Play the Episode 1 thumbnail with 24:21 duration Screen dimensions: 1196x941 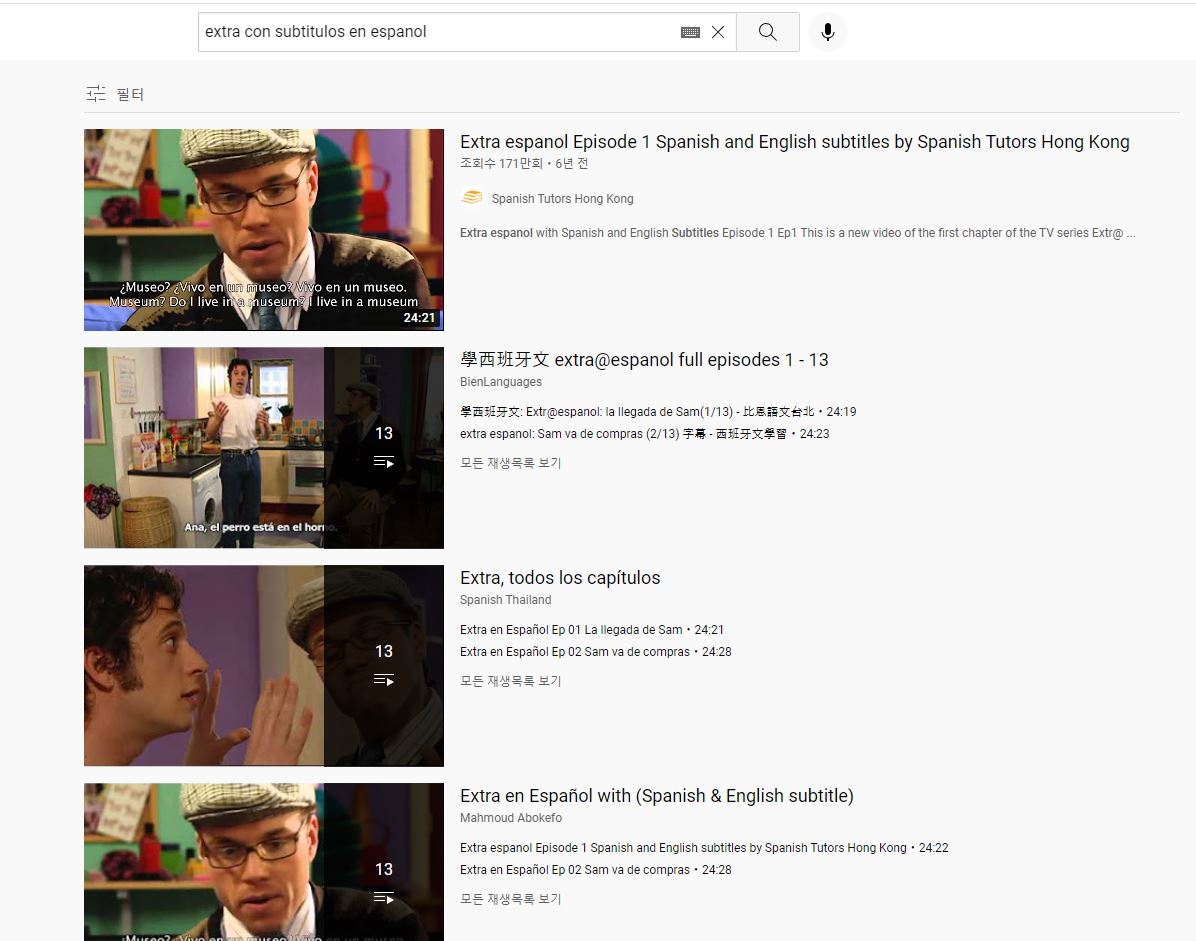point(264,230)
